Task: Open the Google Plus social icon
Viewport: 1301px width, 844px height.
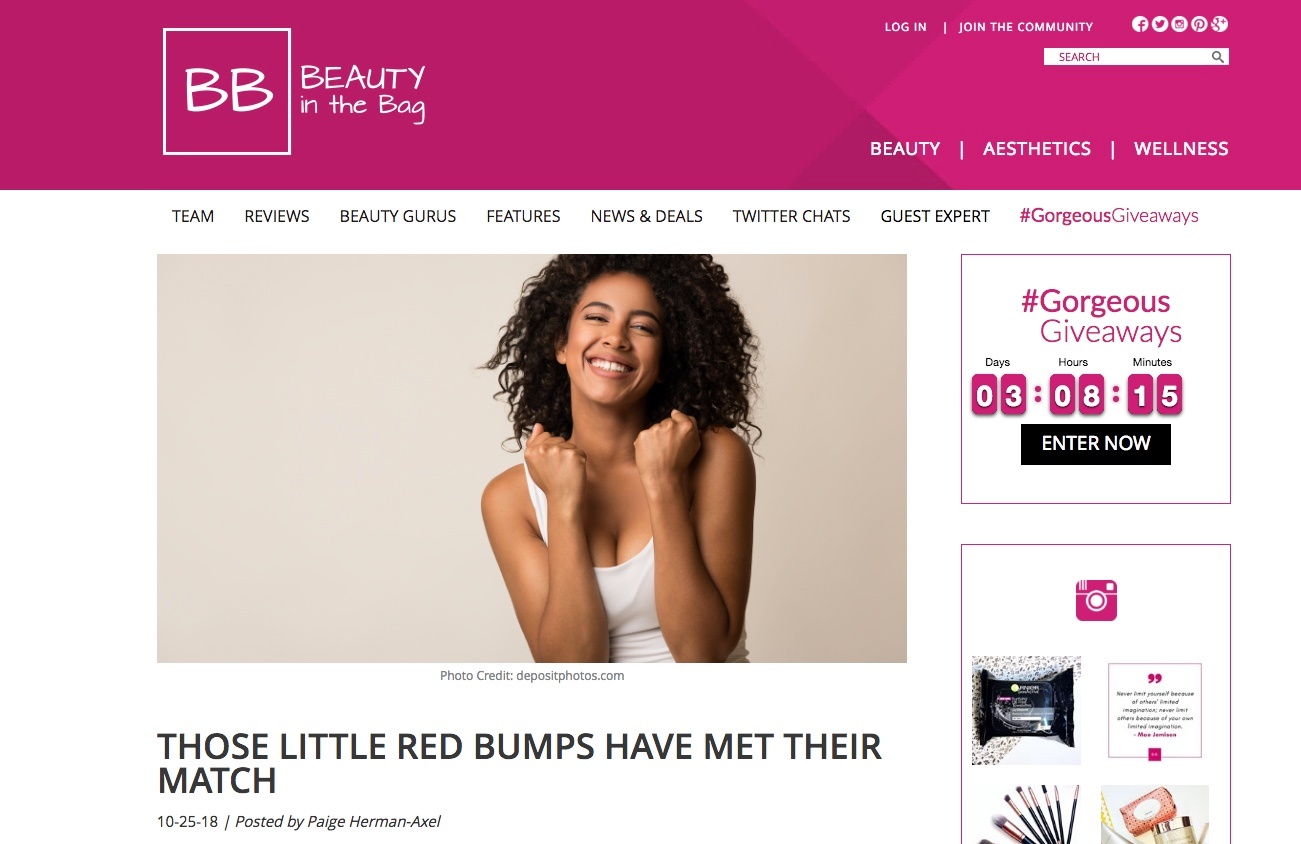Action: coord(1219,25)
